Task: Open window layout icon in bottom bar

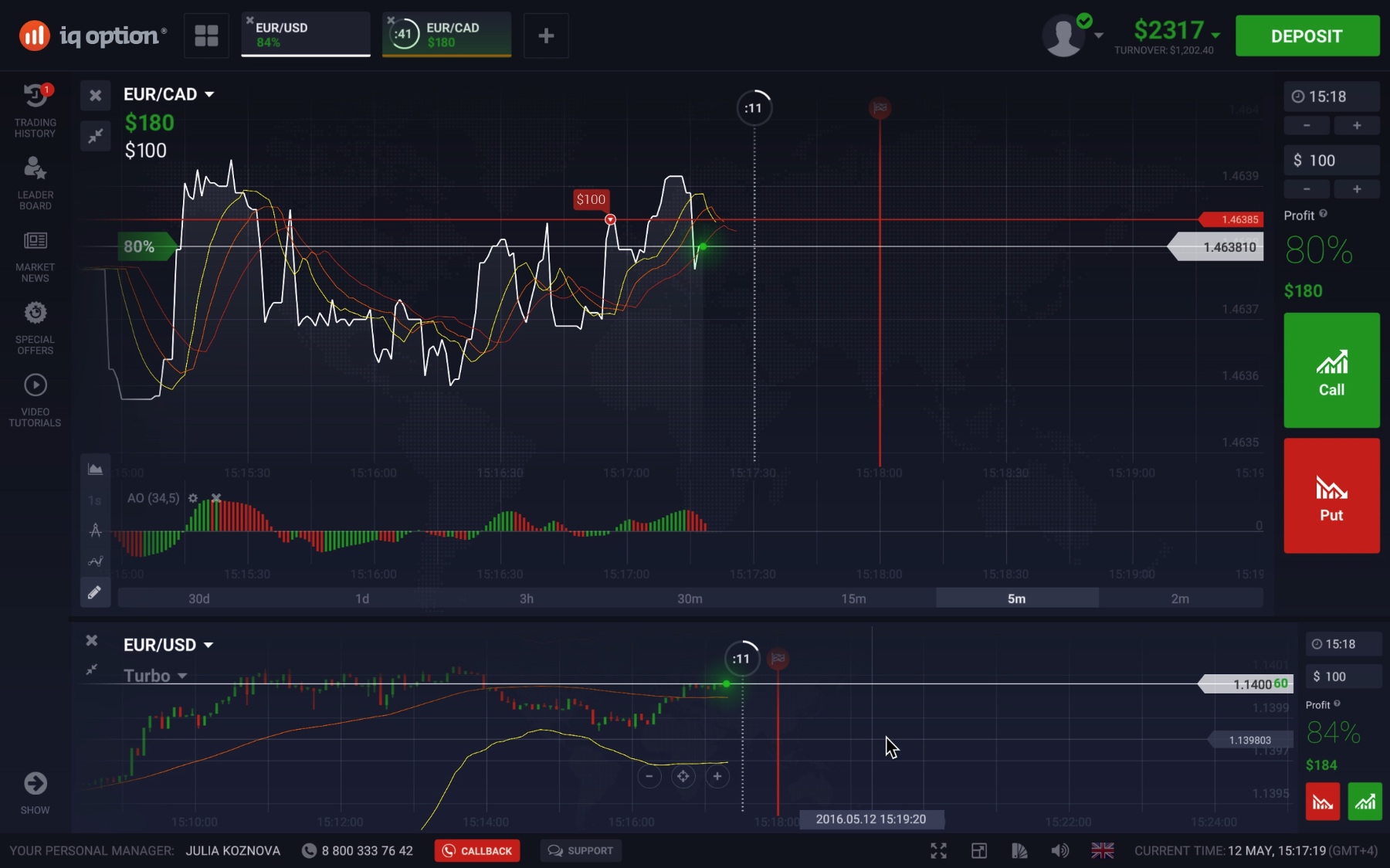Action: click(979, 851)
